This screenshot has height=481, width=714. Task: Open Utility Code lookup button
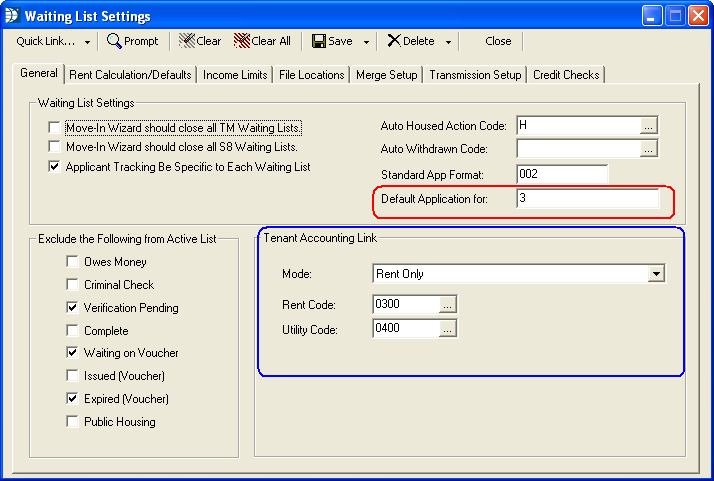tap(448, 328)
